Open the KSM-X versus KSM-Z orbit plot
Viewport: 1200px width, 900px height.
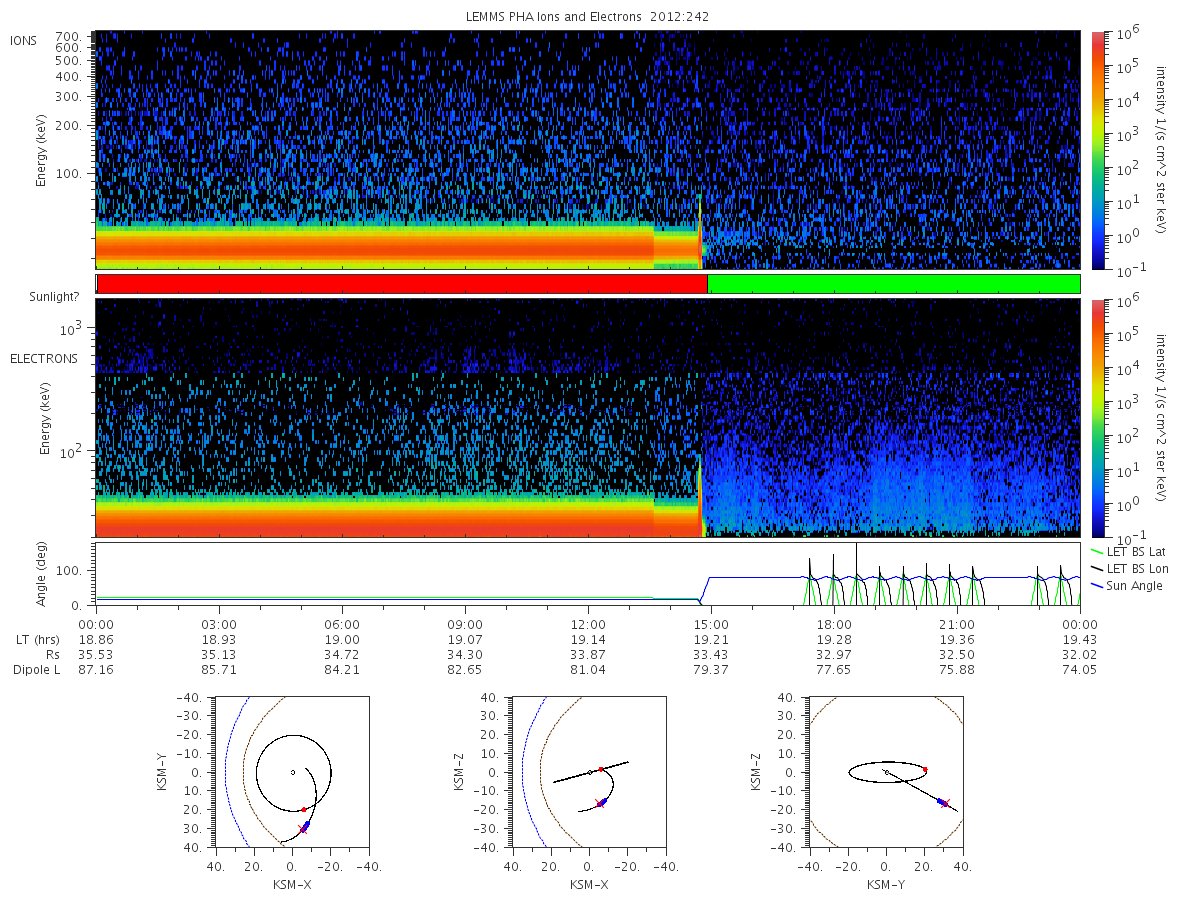587,772
